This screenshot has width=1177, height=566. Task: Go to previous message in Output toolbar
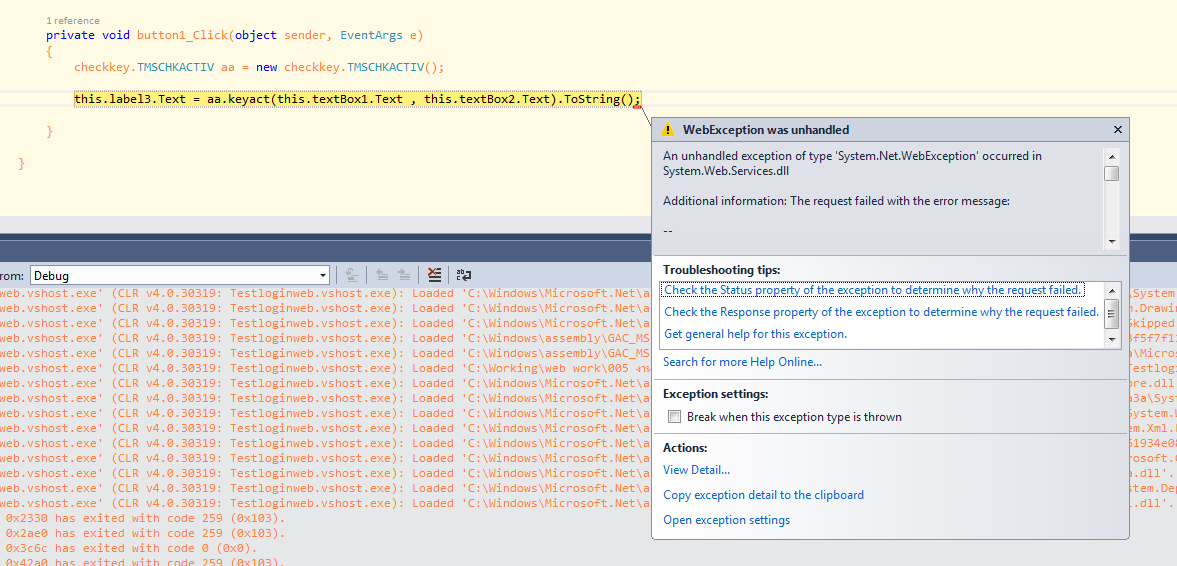(x=381, y=275)
